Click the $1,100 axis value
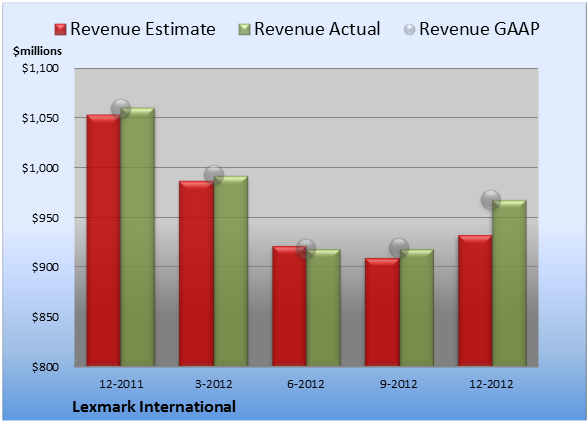Image resolution: width=588 pixels, height=422 pixels. click(x=40, y=68)
